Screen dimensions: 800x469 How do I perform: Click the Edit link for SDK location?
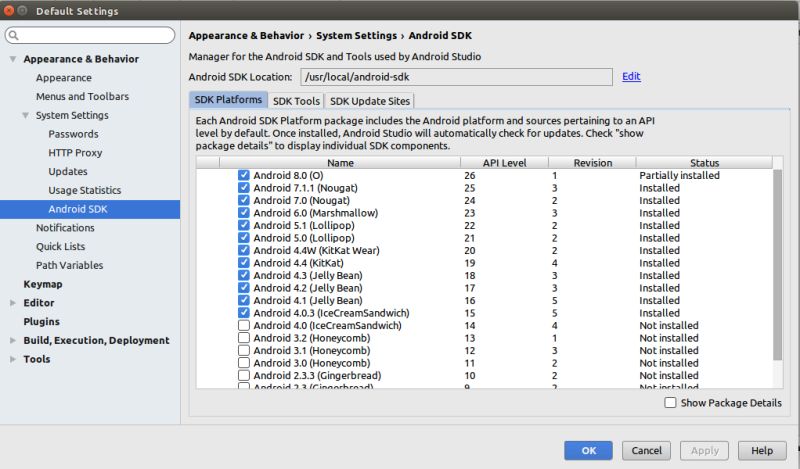coord(631,76)
